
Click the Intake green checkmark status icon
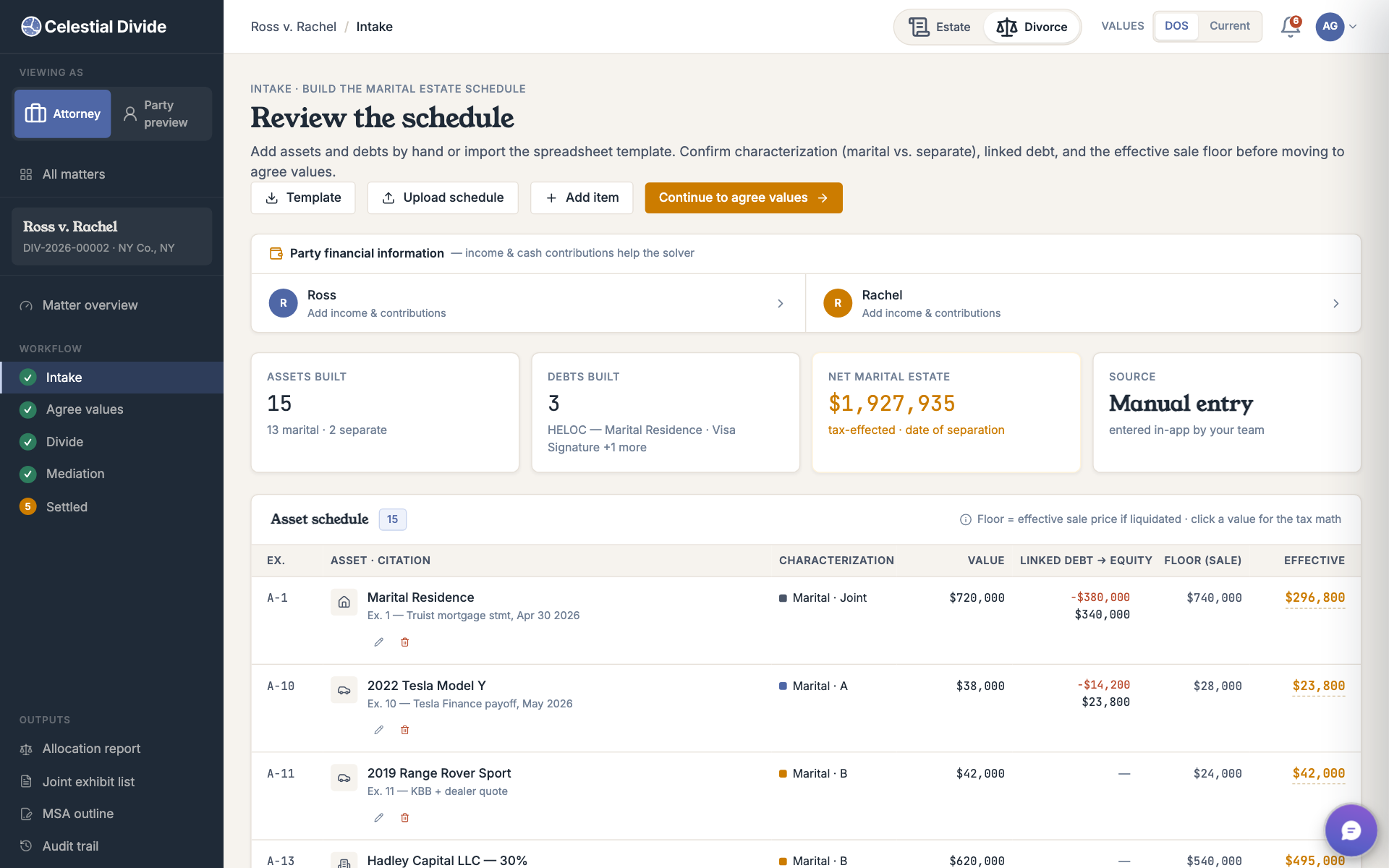tap(28, 378)
